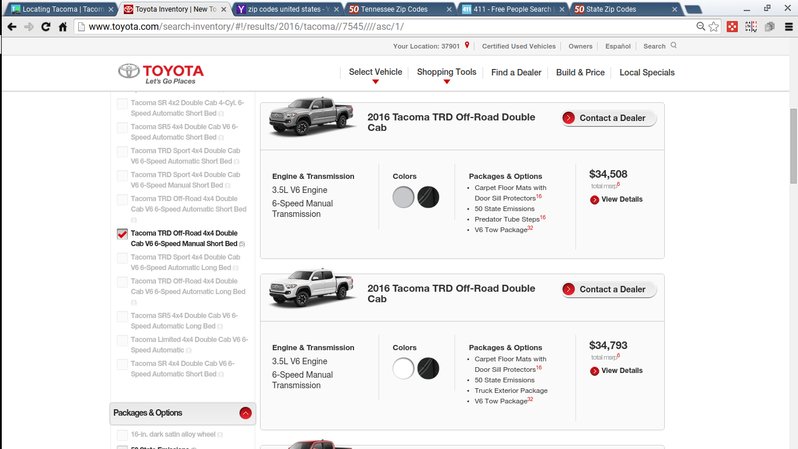This screenshot has width=798, height=449.
Task: Click View Details arrow icon for $34,508
Action: pos(594,200)
